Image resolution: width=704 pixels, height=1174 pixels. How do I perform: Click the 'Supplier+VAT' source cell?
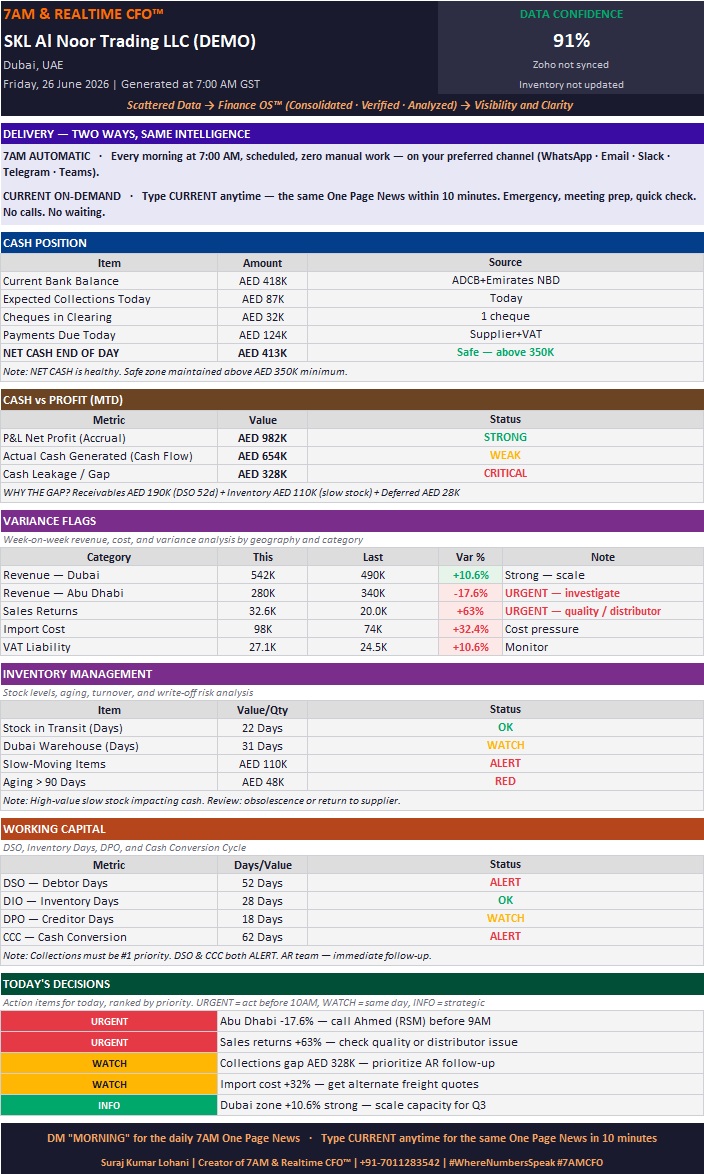coord(506,335)
